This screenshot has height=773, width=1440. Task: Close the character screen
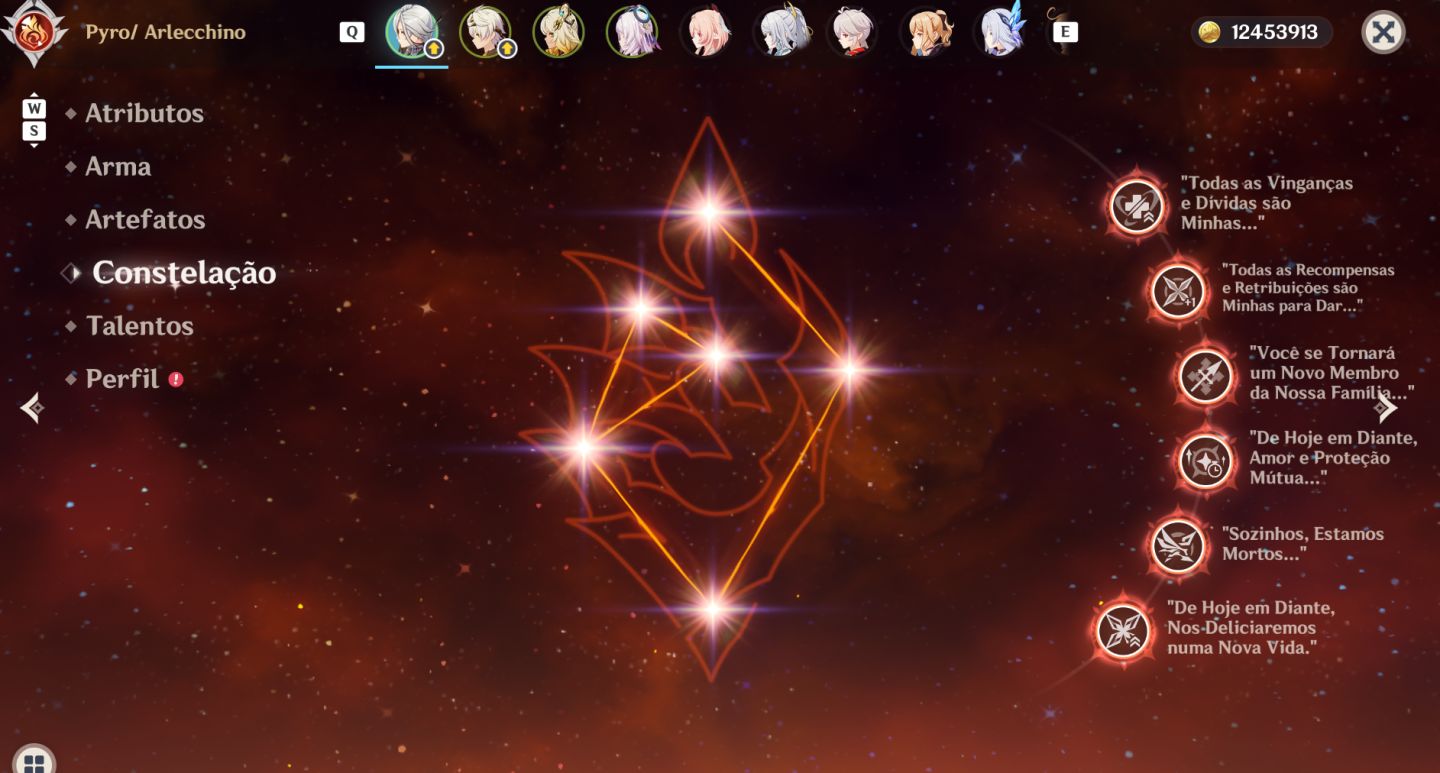point(1383,32)
